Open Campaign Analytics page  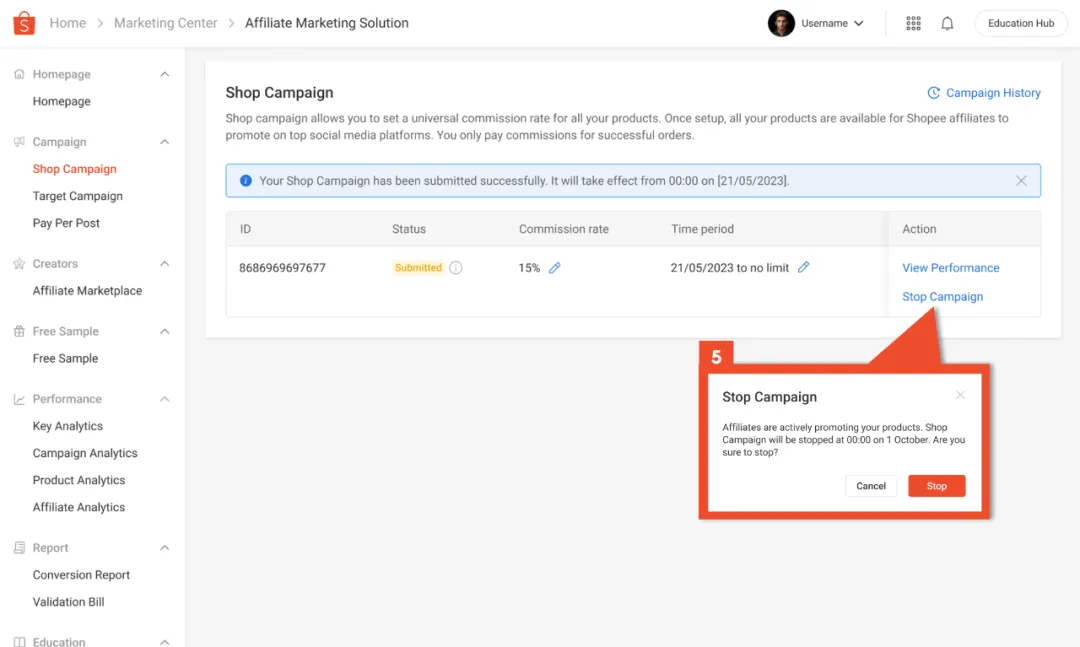coord(85,453)
